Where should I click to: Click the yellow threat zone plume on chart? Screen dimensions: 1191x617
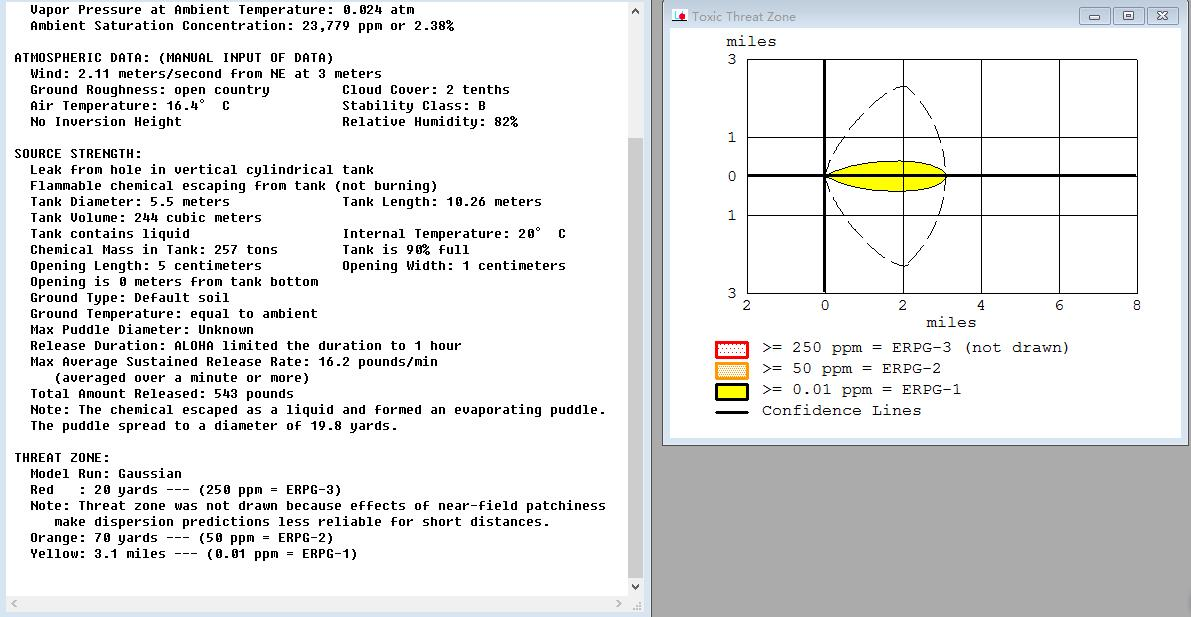pos(886,176)
